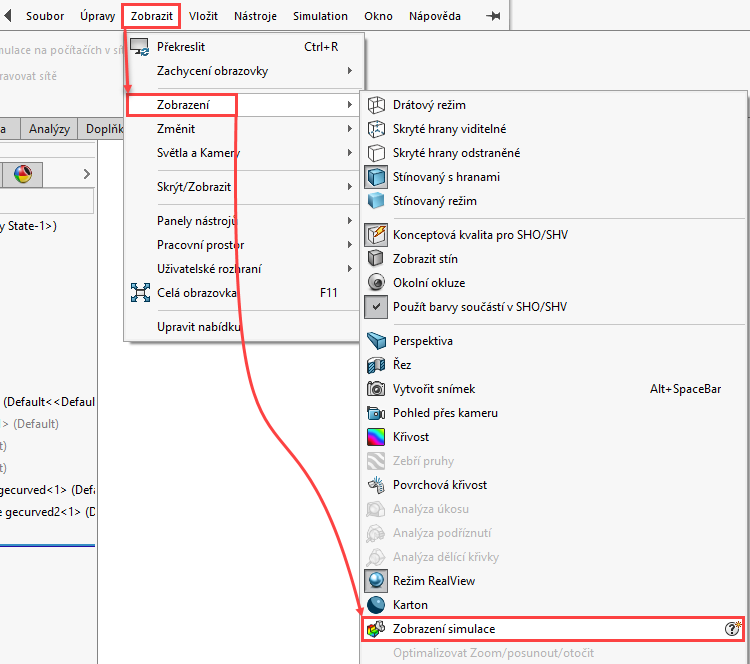Click the Celá obrazovka fullscreen icon
750x664 pixels.
click(140, 292)
